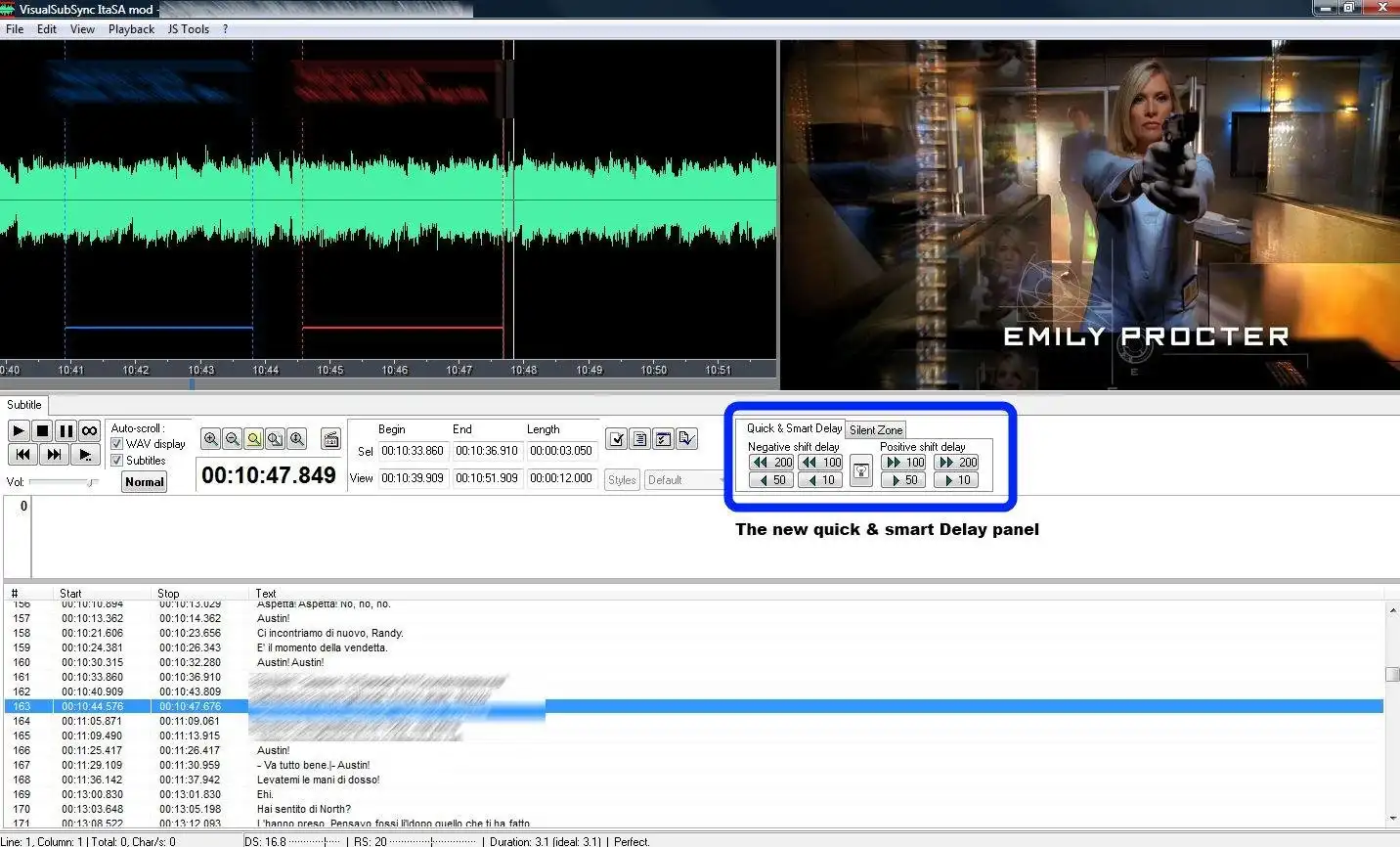Open the Edit menu
Viewport: 1400px width, 847px height.
[47, 29]
